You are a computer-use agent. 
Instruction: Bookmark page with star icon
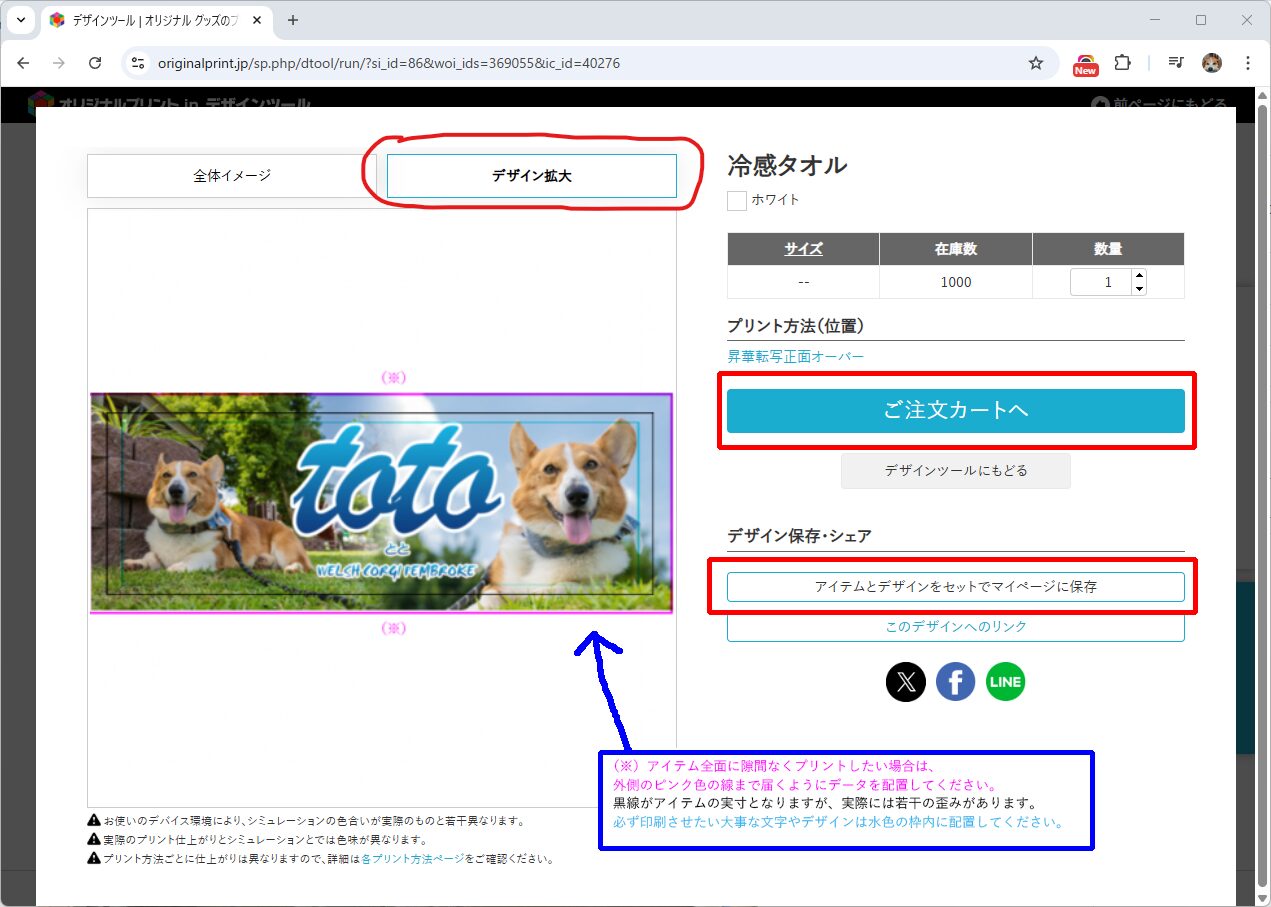(1036, 63)
